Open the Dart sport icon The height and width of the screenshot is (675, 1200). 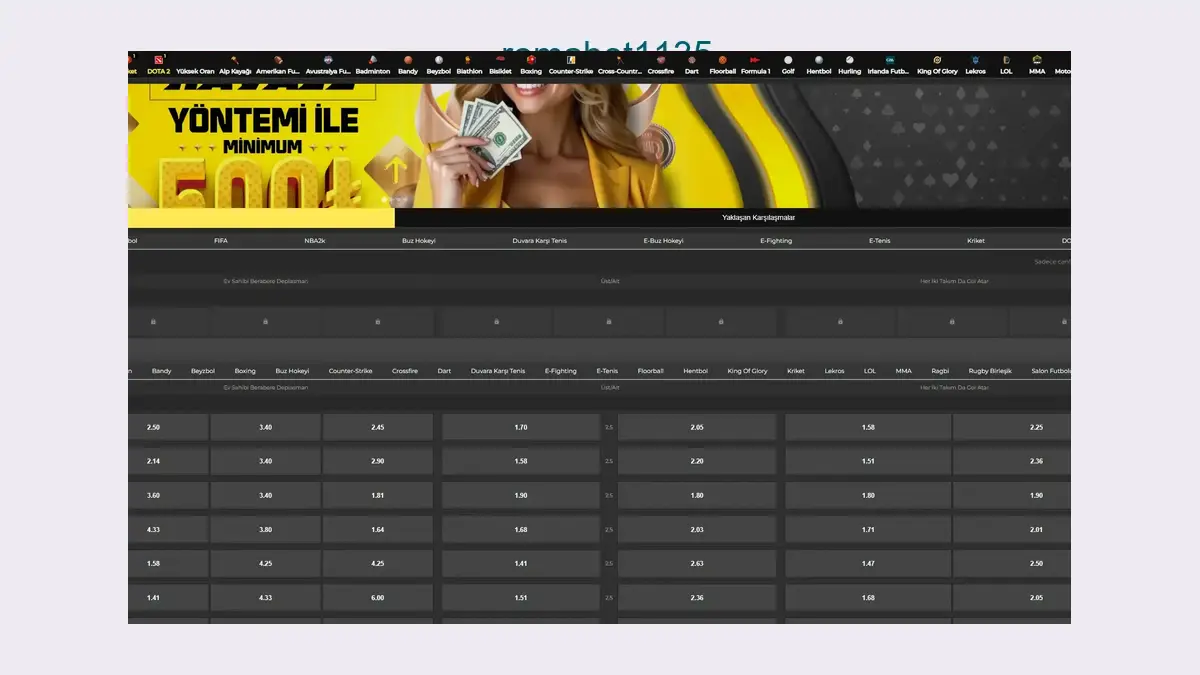[x=691, y=61]
